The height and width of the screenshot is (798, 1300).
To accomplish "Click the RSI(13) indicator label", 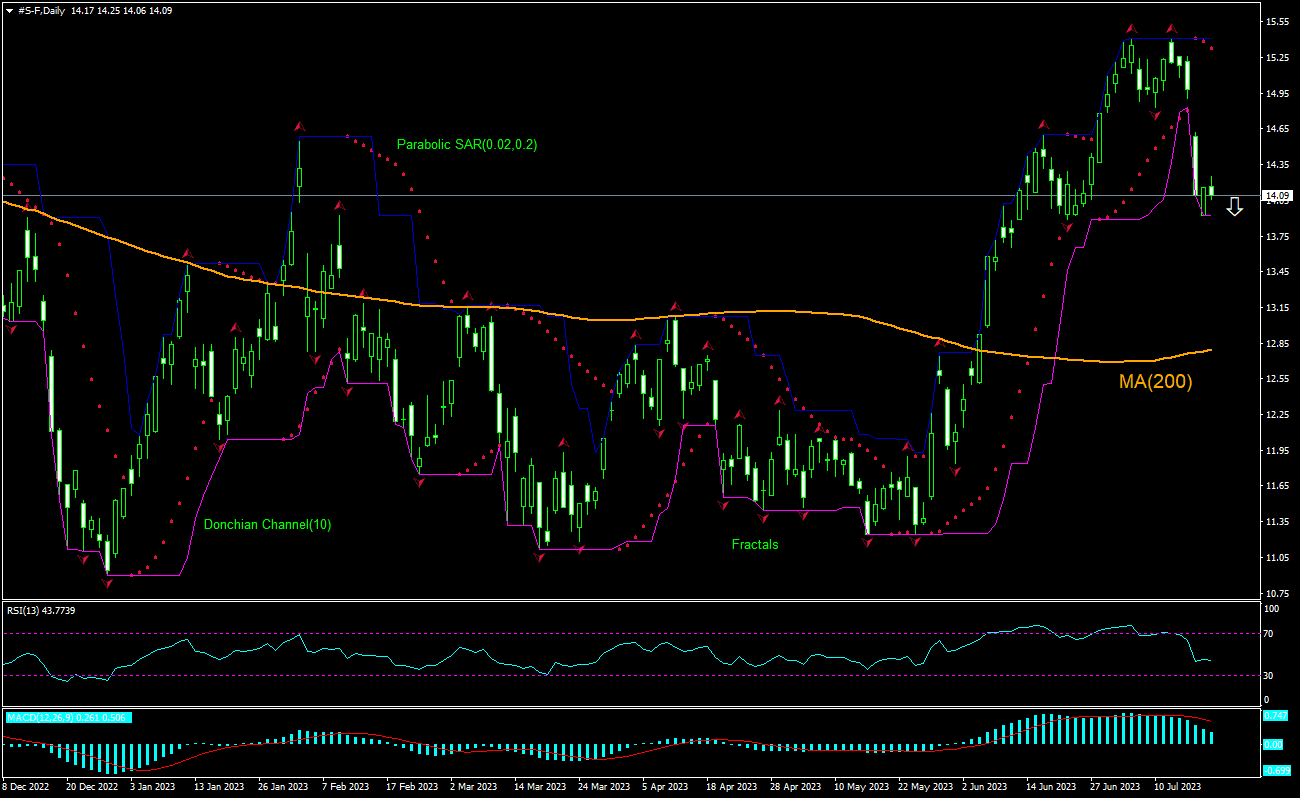I will (x=40, y=609).
